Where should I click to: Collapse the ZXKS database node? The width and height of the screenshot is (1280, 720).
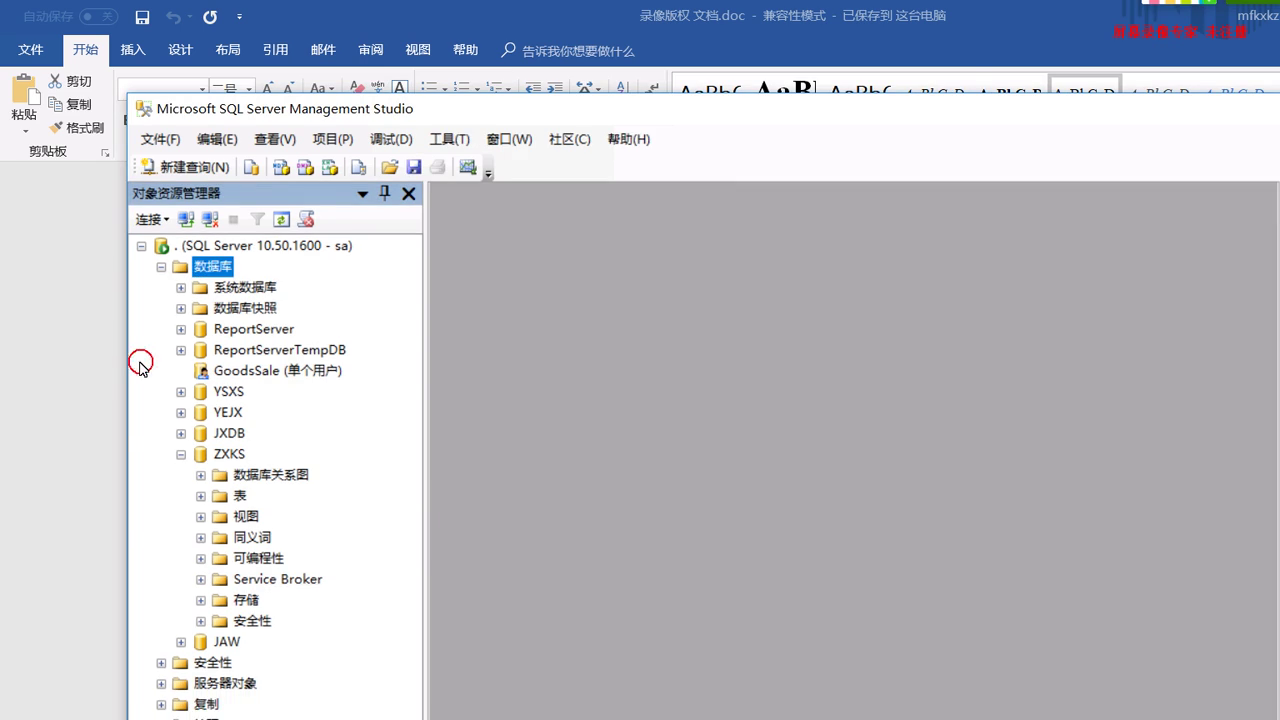point(181,454)
